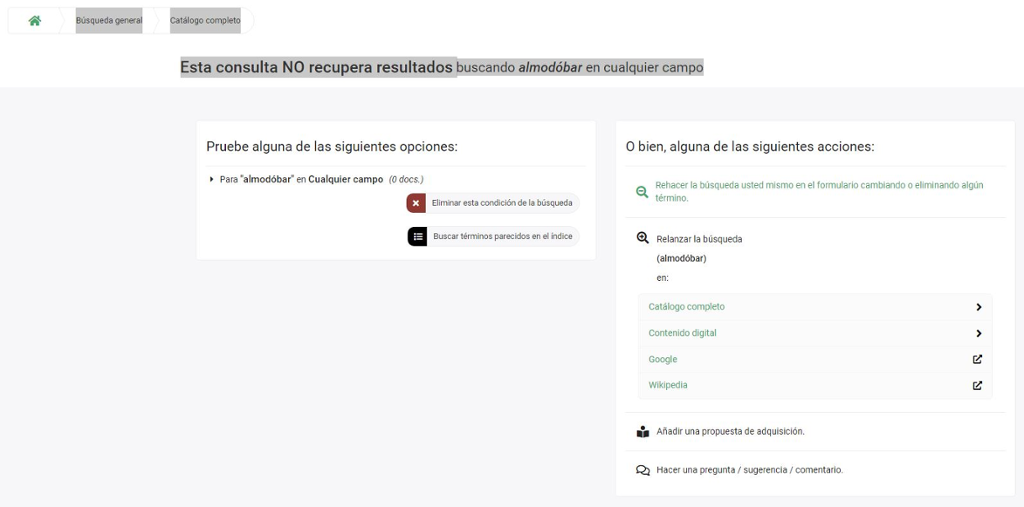Viewport: 1024px width, 507px height.
Task: Click Añadir una propuesta de adquisición
Action: 730,432
